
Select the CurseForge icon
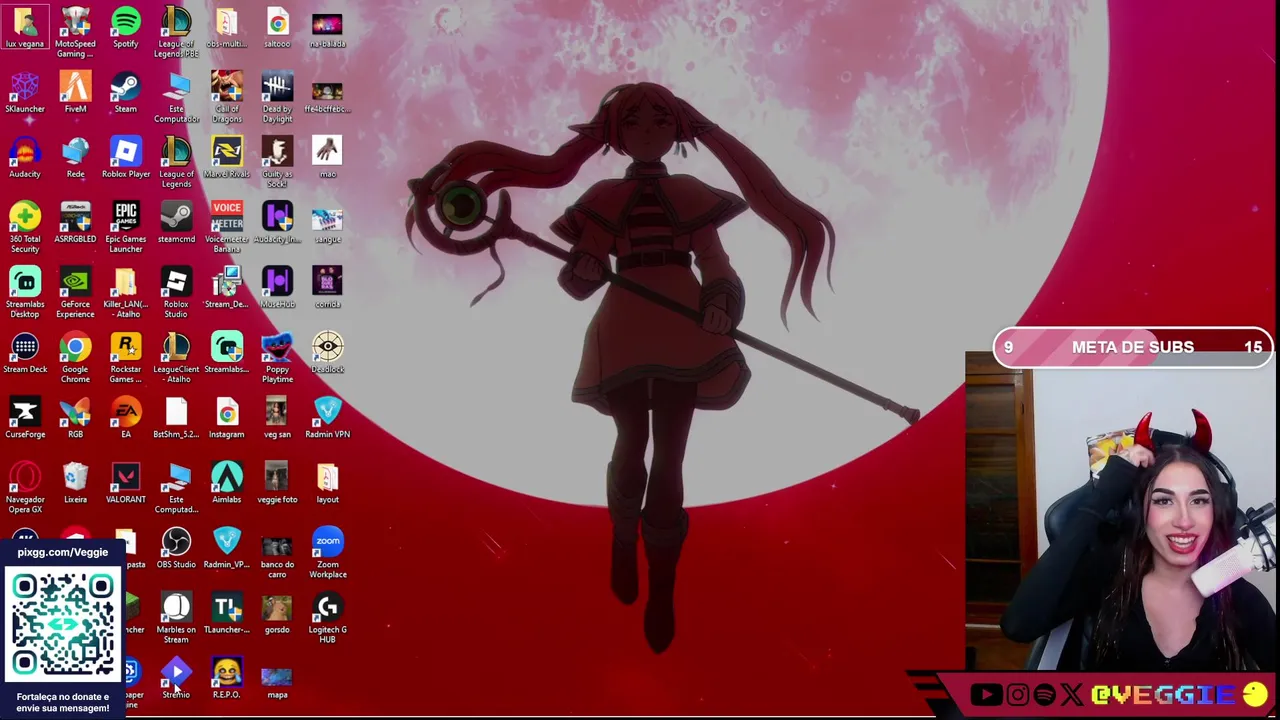pyautogui.click(x=25, y=418)
